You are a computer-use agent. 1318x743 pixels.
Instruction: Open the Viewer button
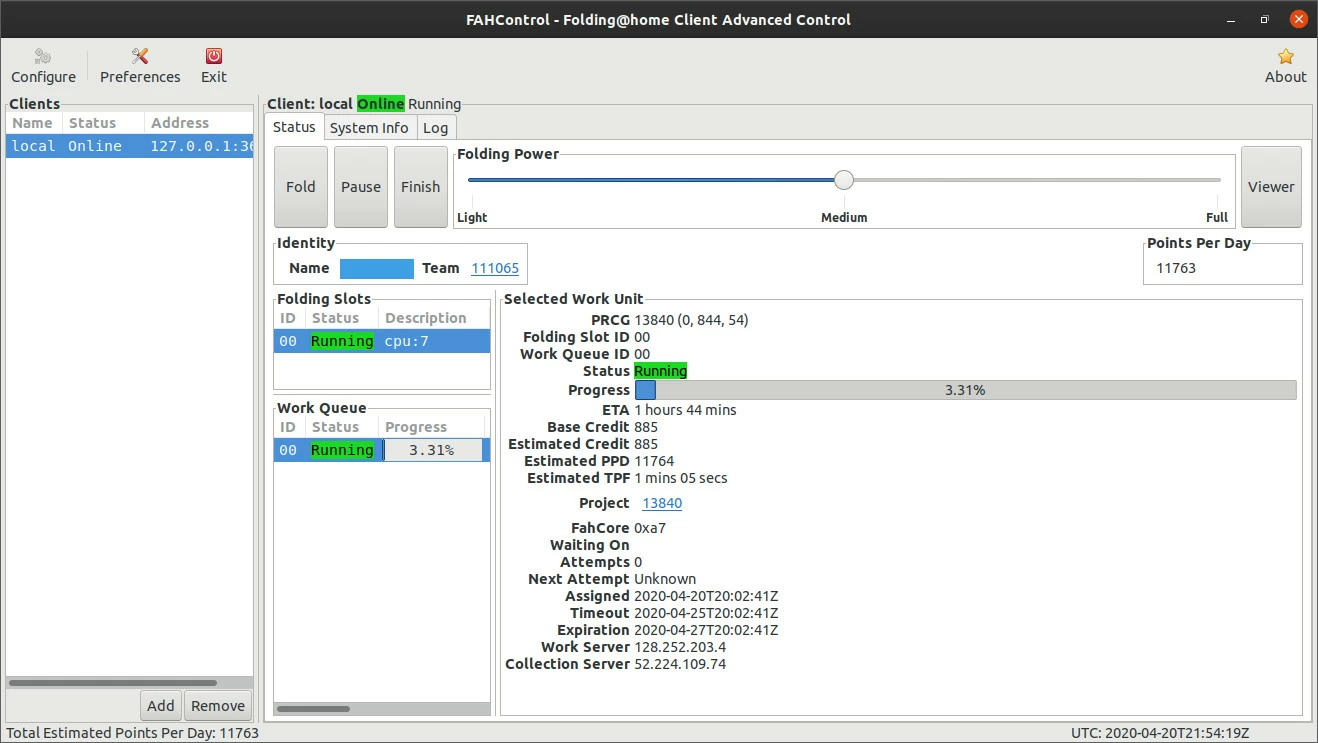coord(1271,187)
